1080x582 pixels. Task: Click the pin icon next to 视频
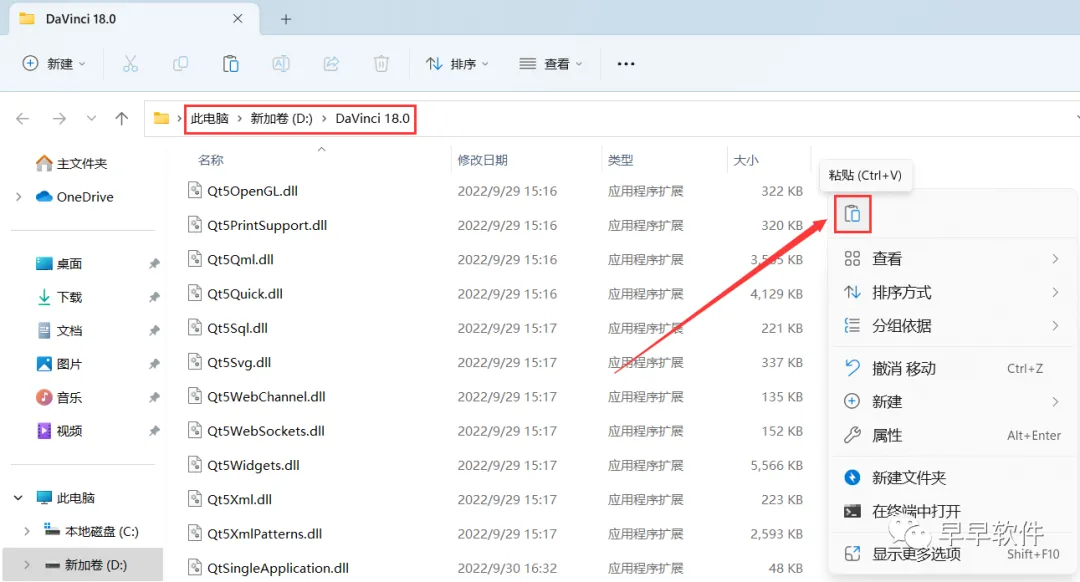pos(154,430)
